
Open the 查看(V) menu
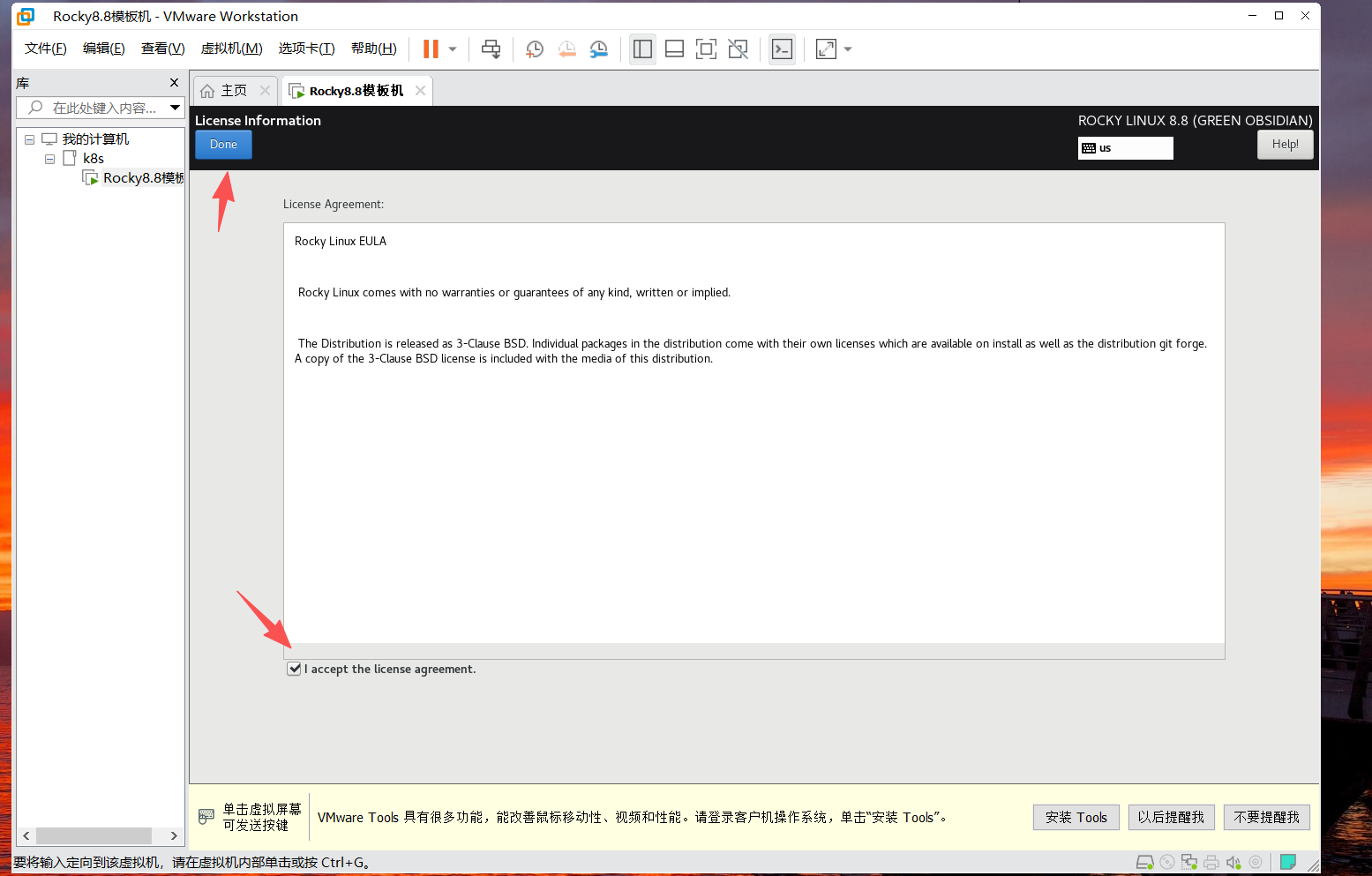[x=163, y=49]
